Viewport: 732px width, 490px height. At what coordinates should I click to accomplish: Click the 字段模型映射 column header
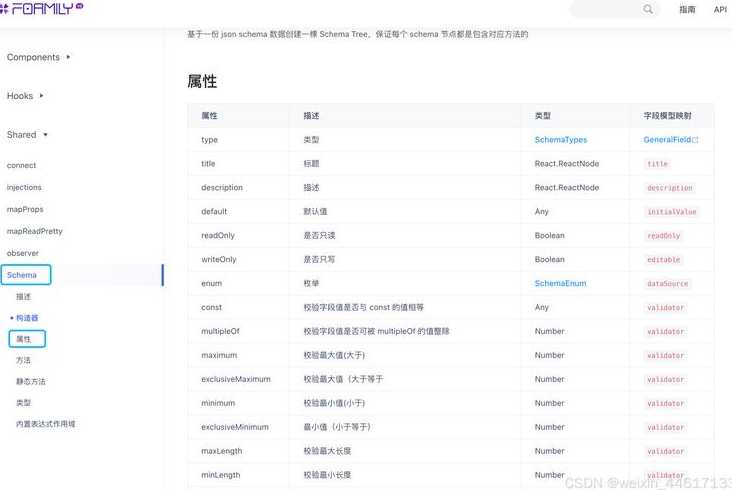pyautogui.click(x=667, y=116)
